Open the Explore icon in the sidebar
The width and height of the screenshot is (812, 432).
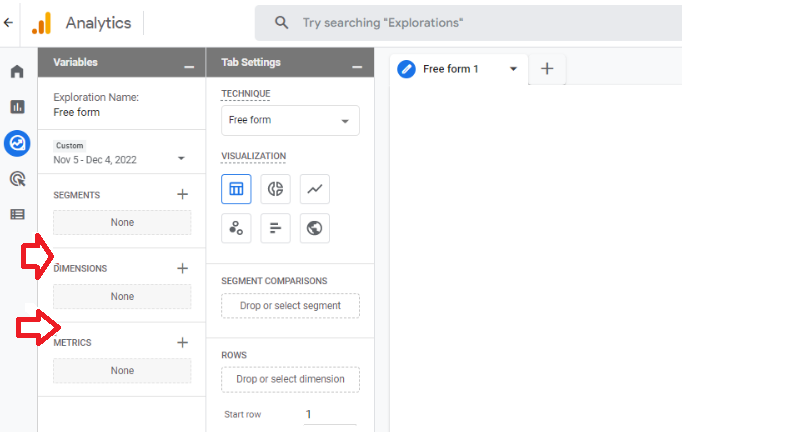17,143
